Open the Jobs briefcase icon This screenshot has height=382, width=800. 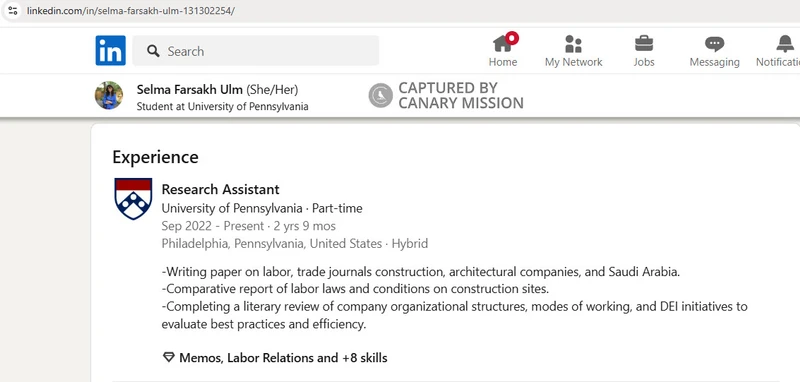pos(644,43)
